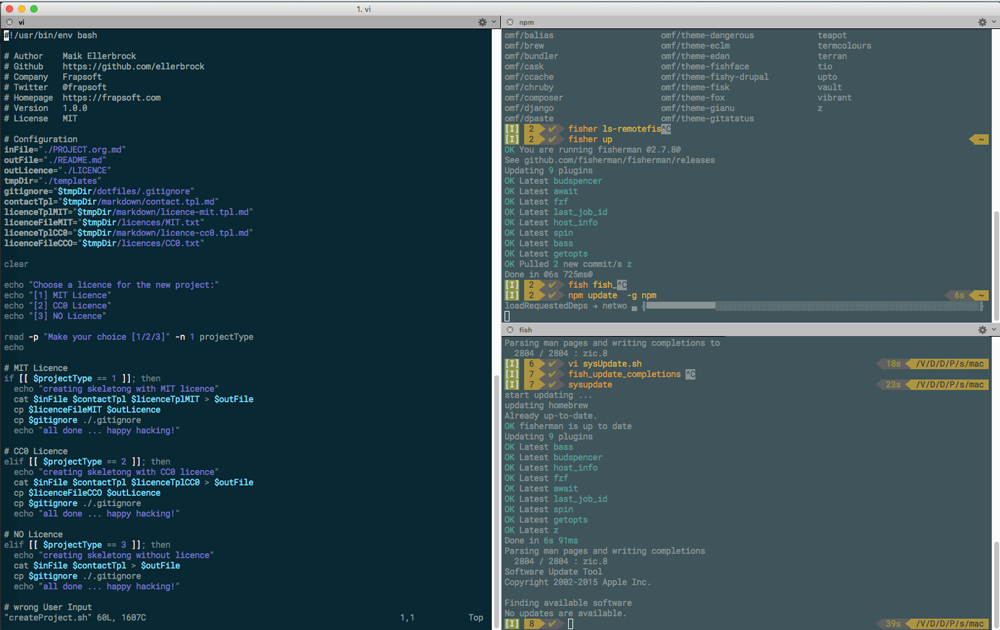Close the vi pane with its x icon
The width and height of the screenshot is (1000, 630).
click(9, 22)
